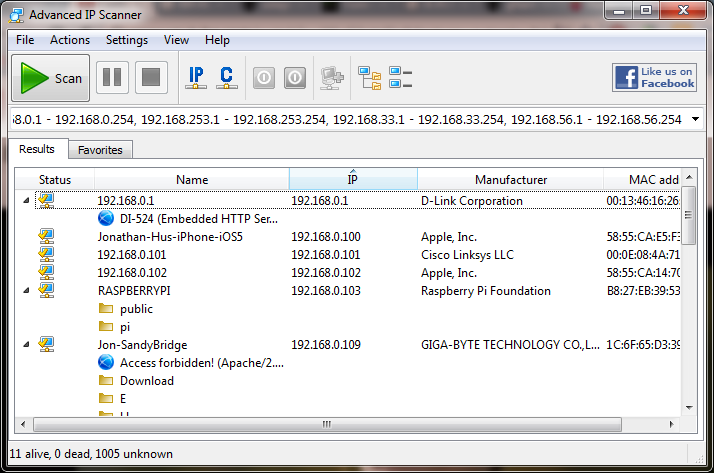Open the File menu
Viewport: 714px width, 473px height.
point(25,40)
